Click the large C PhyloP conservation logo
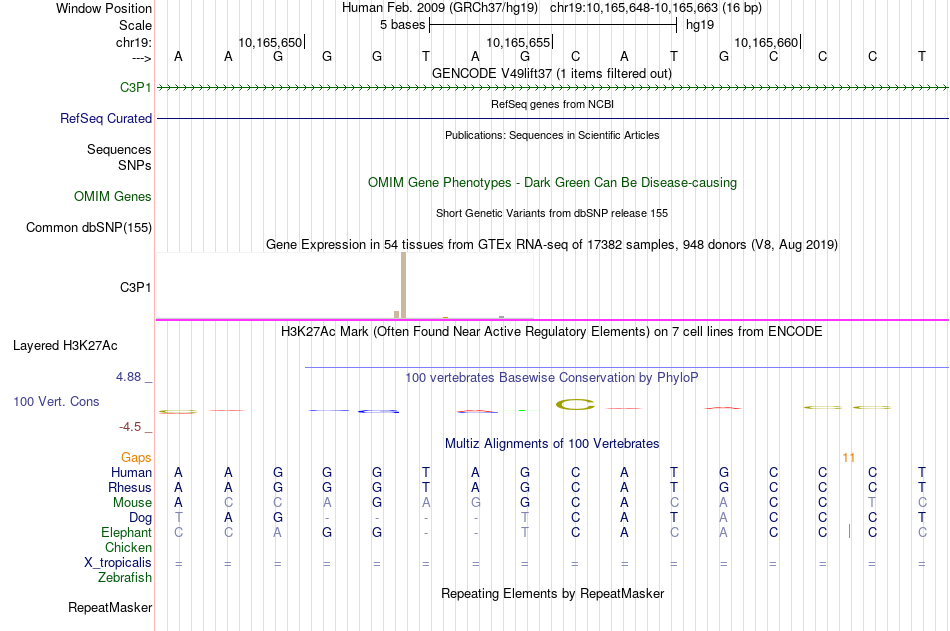 coord(576,404)
